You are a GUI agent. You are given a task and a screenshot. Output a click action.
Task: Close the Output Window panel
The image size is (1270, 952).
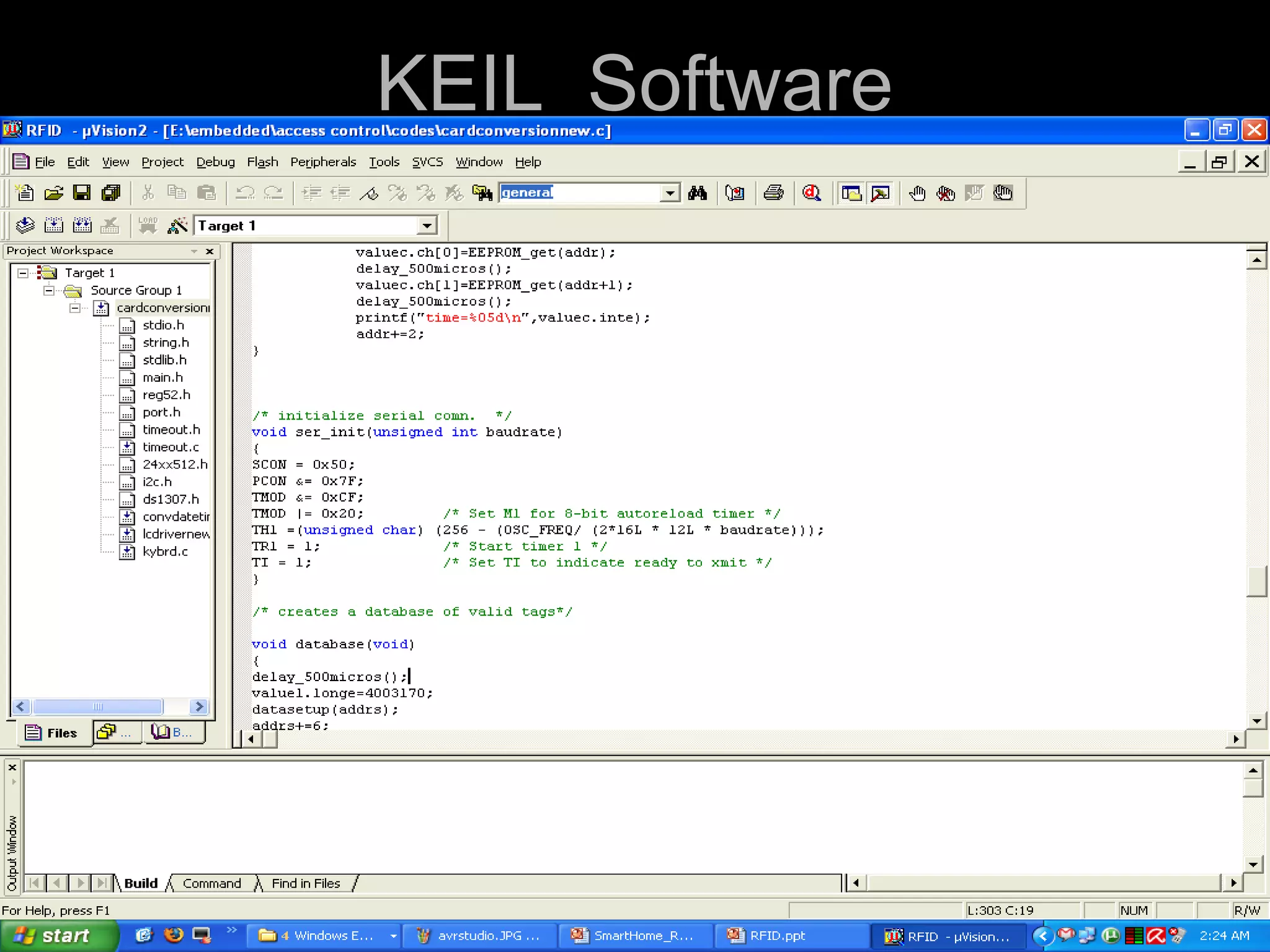(x=12, y=767)
